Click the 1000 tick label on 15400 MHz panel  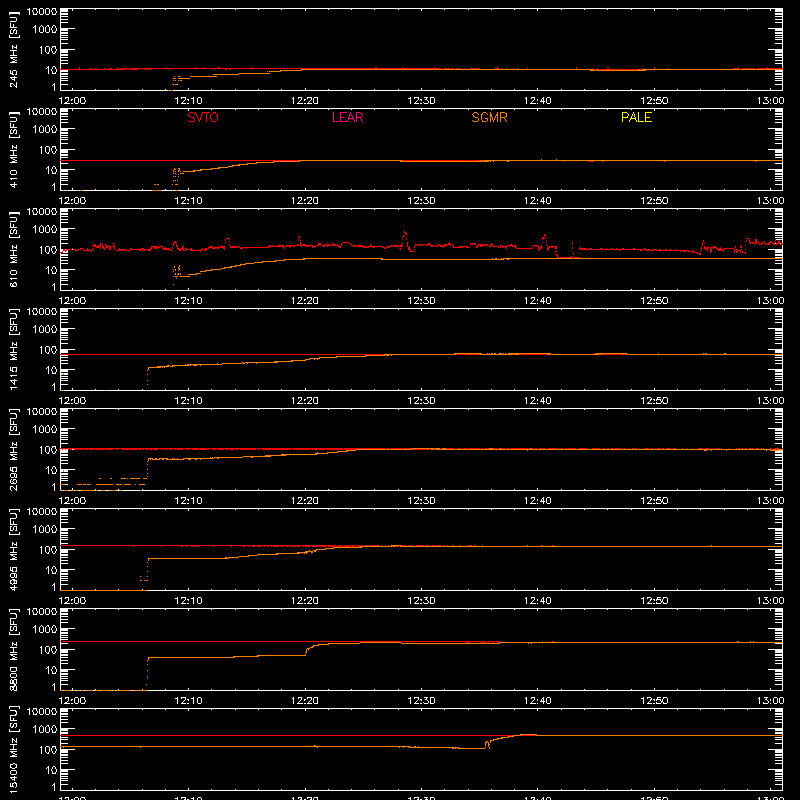coord(45,730)
